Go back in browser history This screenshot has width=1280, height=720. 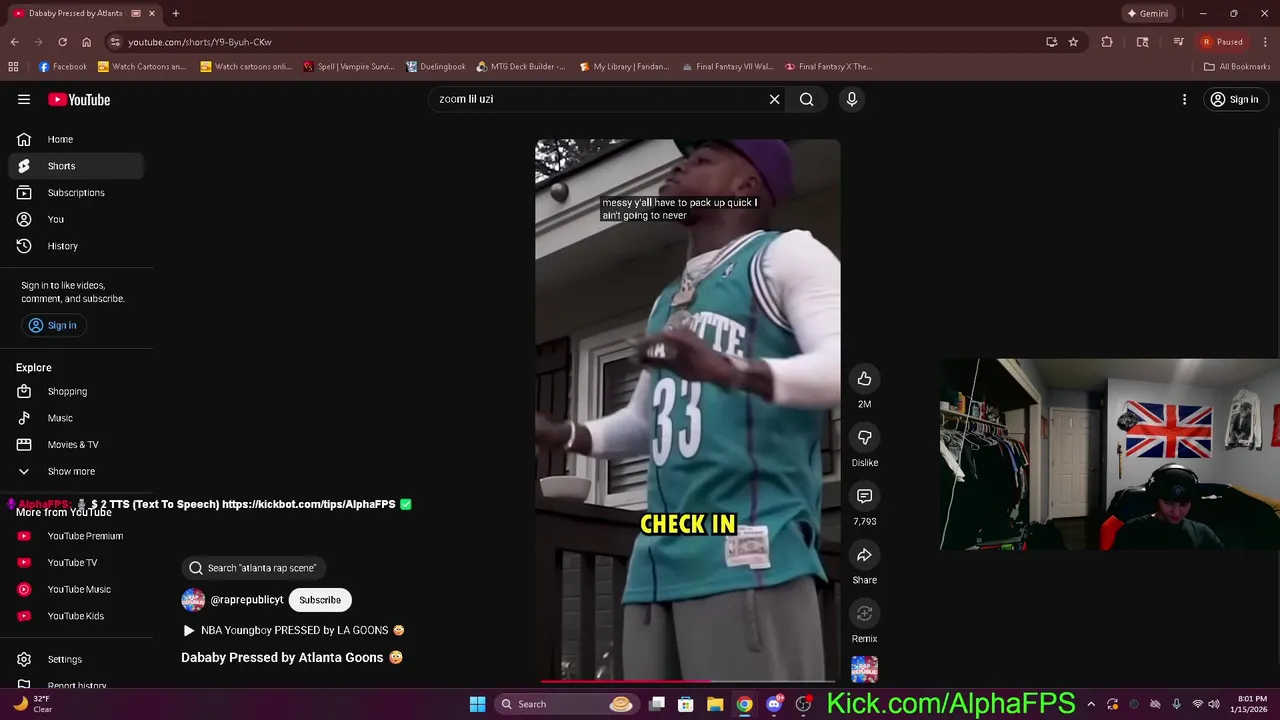pyautogui.click(x=14, y=42)
